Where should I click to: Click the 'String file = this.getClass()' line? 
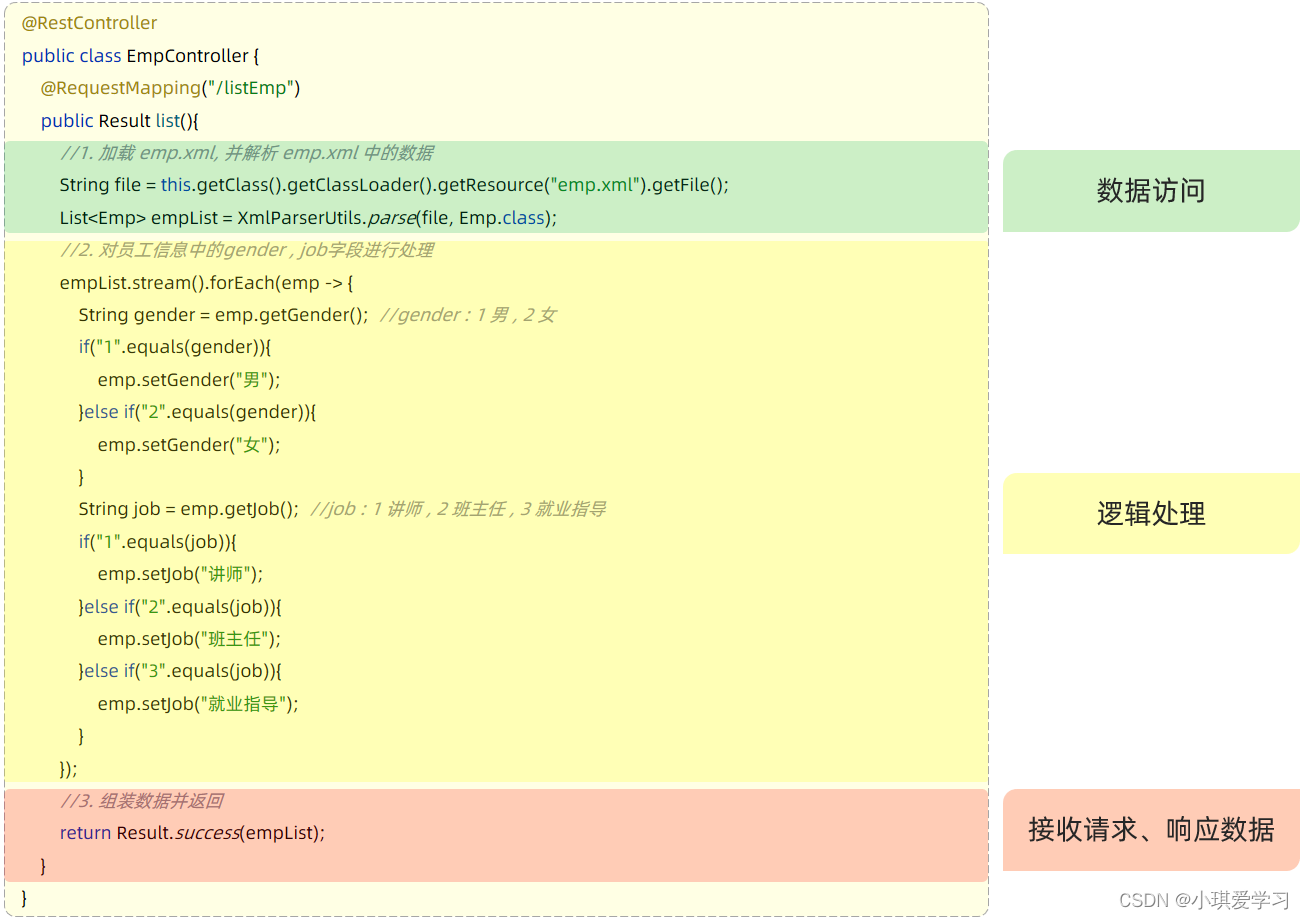point(394,185)
